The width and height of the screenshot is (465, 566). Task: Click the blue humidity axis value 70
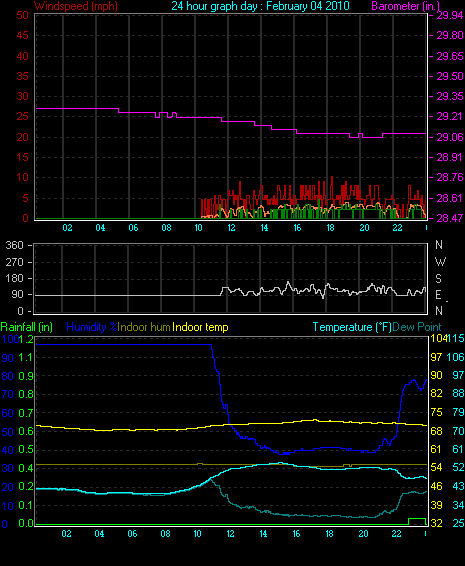8,394
